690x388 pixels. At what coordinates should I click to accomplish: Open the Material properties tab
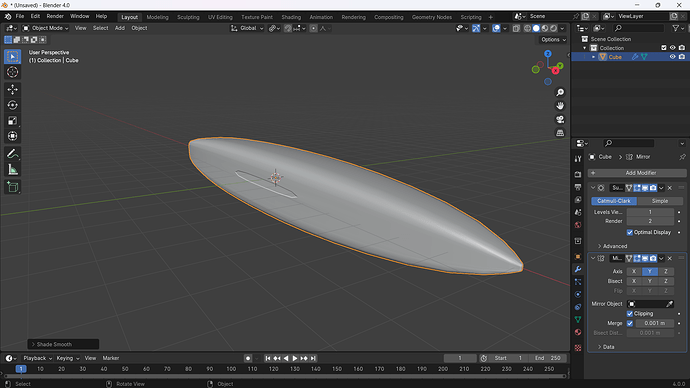point(578,332)
